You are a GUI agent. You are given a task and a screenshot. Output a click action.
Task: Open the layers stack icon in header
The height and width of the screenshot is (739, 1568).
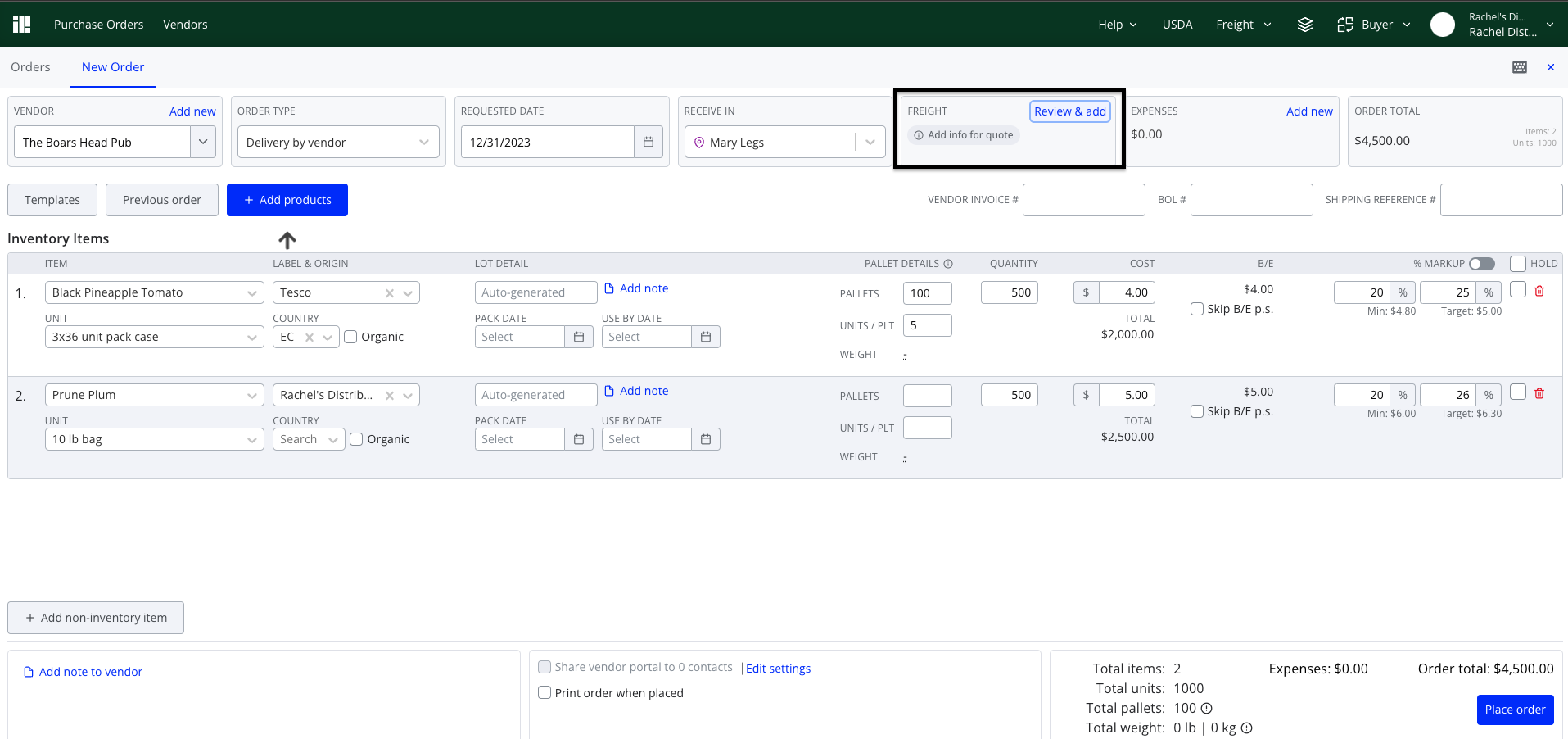[1305, 25]
